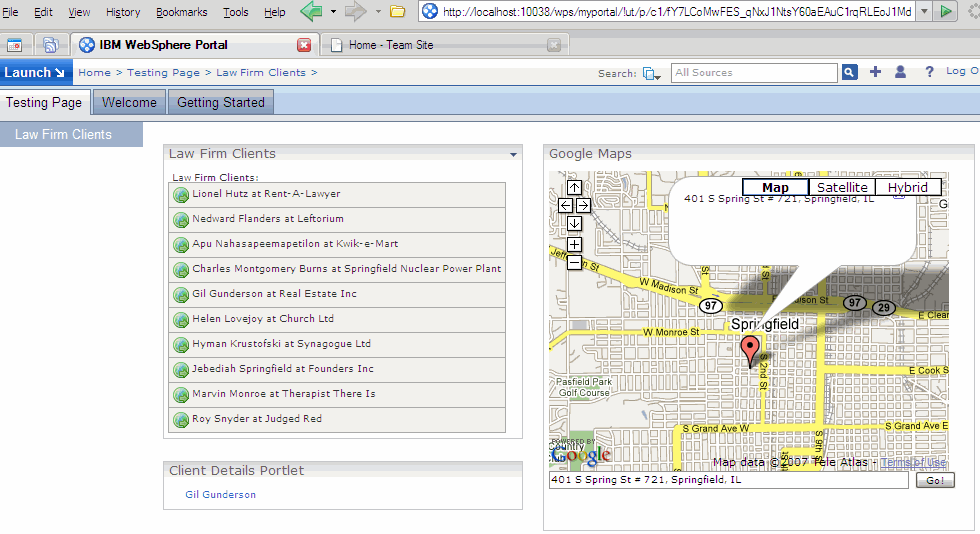The width and height of the screenshot is (980, 534).
Task: Click the portal search magnifier button
Action: (849, 73)
